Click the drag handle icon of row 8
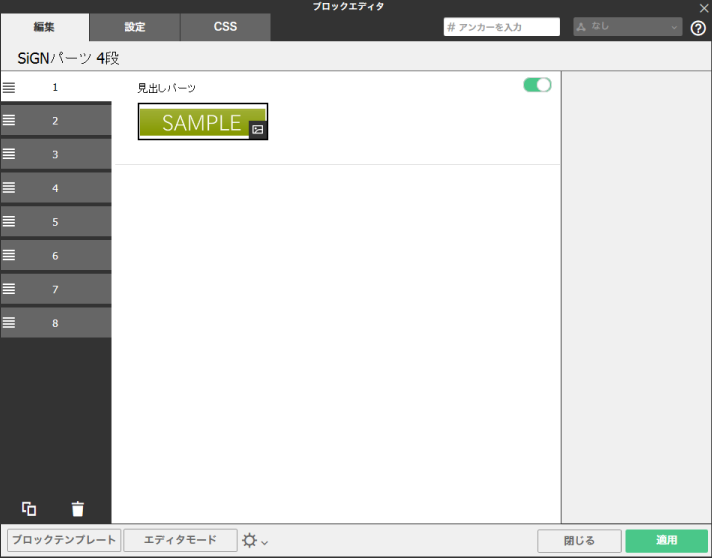Image resolution: width=712 pixels, height=558 pixels. tap(9, 322)
